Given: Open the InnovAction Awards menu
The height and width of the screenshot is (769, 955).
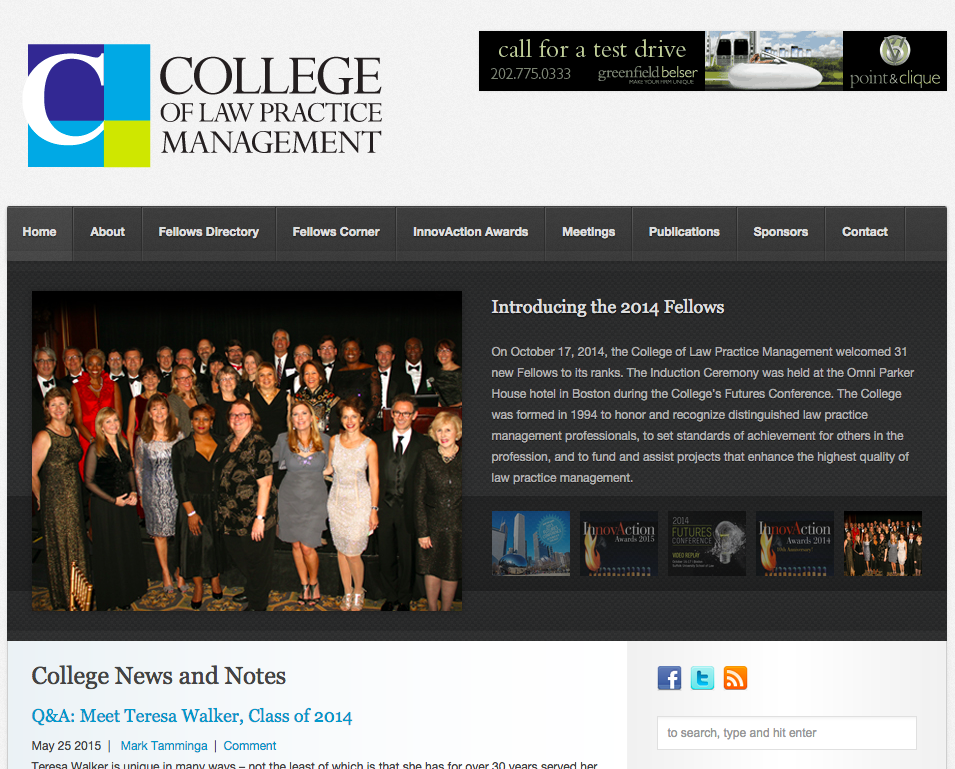Looking at the screenshot, I should tap(470, 232).
